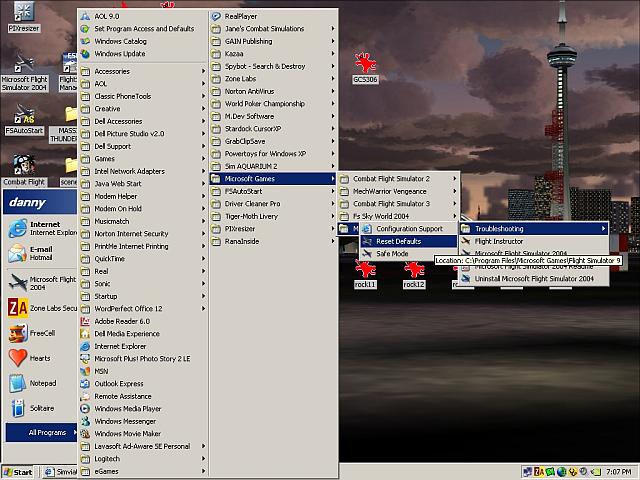Click Uninstall Microsoft Flight Simulator 2004
Viewport: 640px width, 480px height.
pos(534,279)
